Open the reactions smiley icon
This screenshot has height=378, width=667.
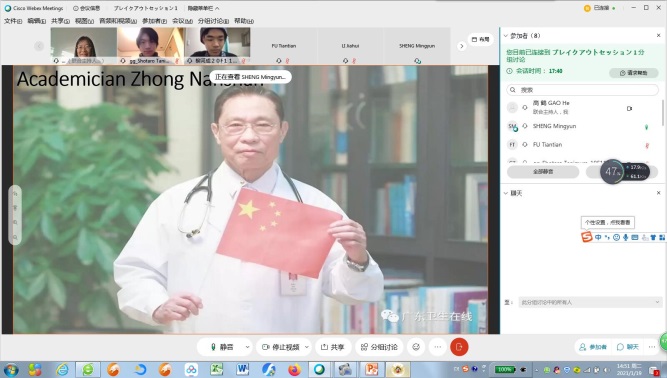click(x=416, y=347)
